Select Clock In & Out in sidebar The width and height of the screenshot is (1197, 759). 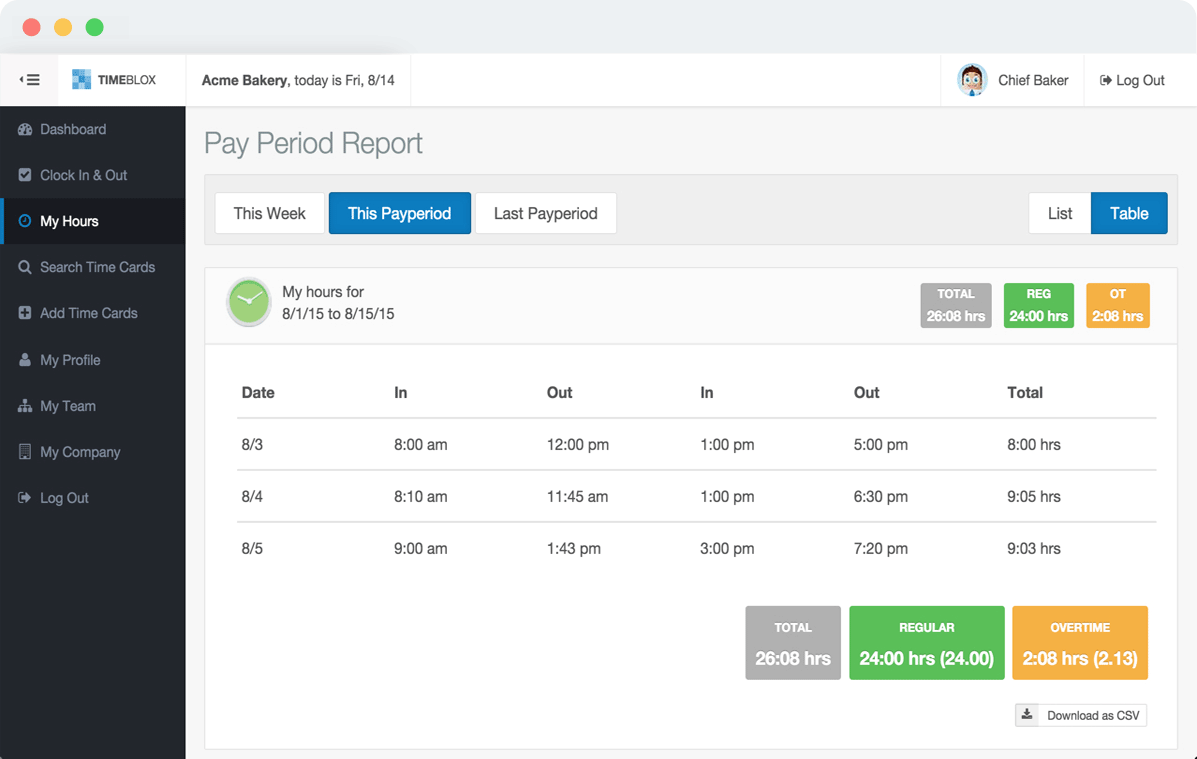pyautogui.click(x=83, y=175)
